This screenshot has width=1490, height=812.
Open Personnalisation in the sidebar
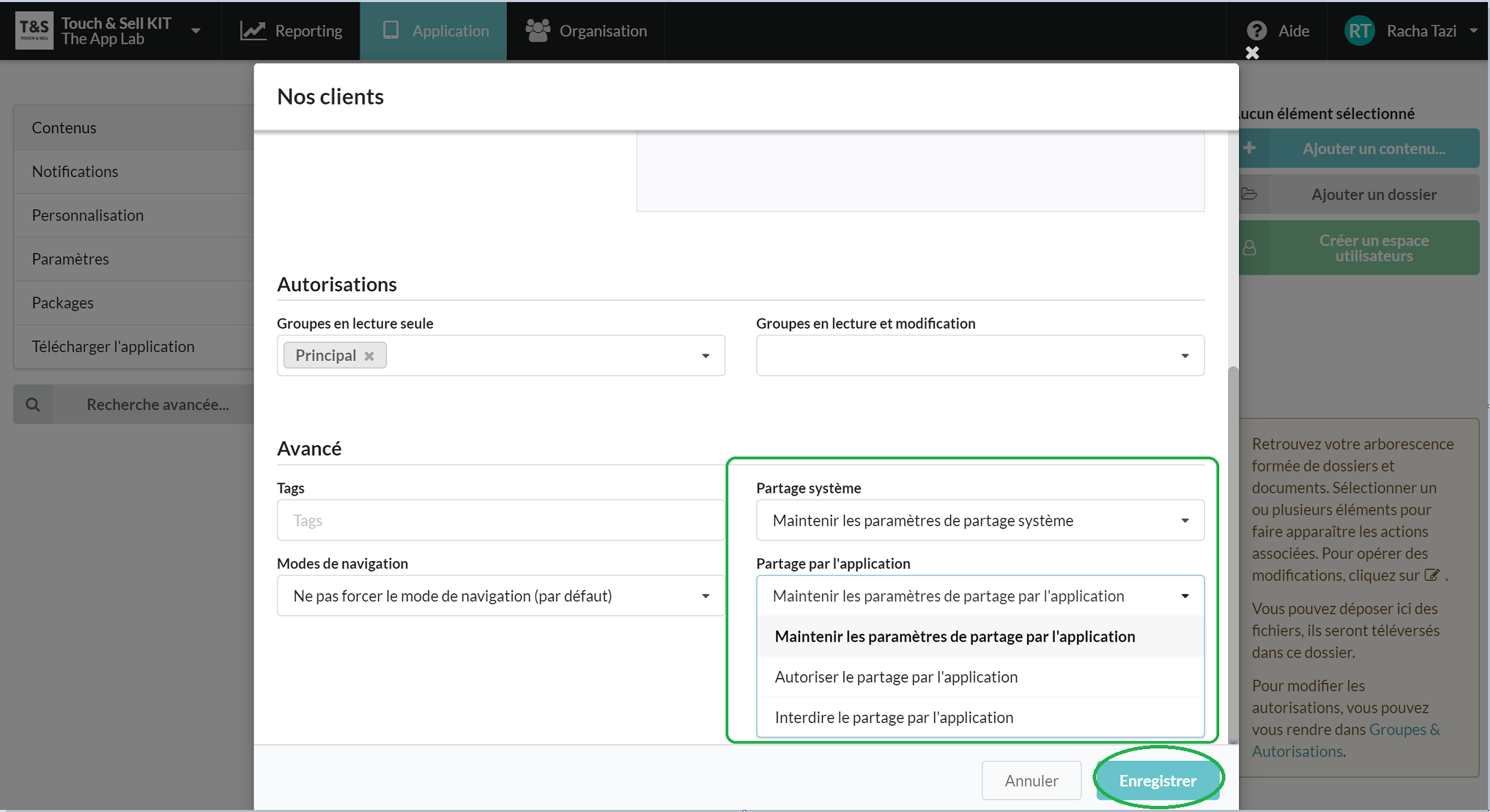tap(134, 215)
